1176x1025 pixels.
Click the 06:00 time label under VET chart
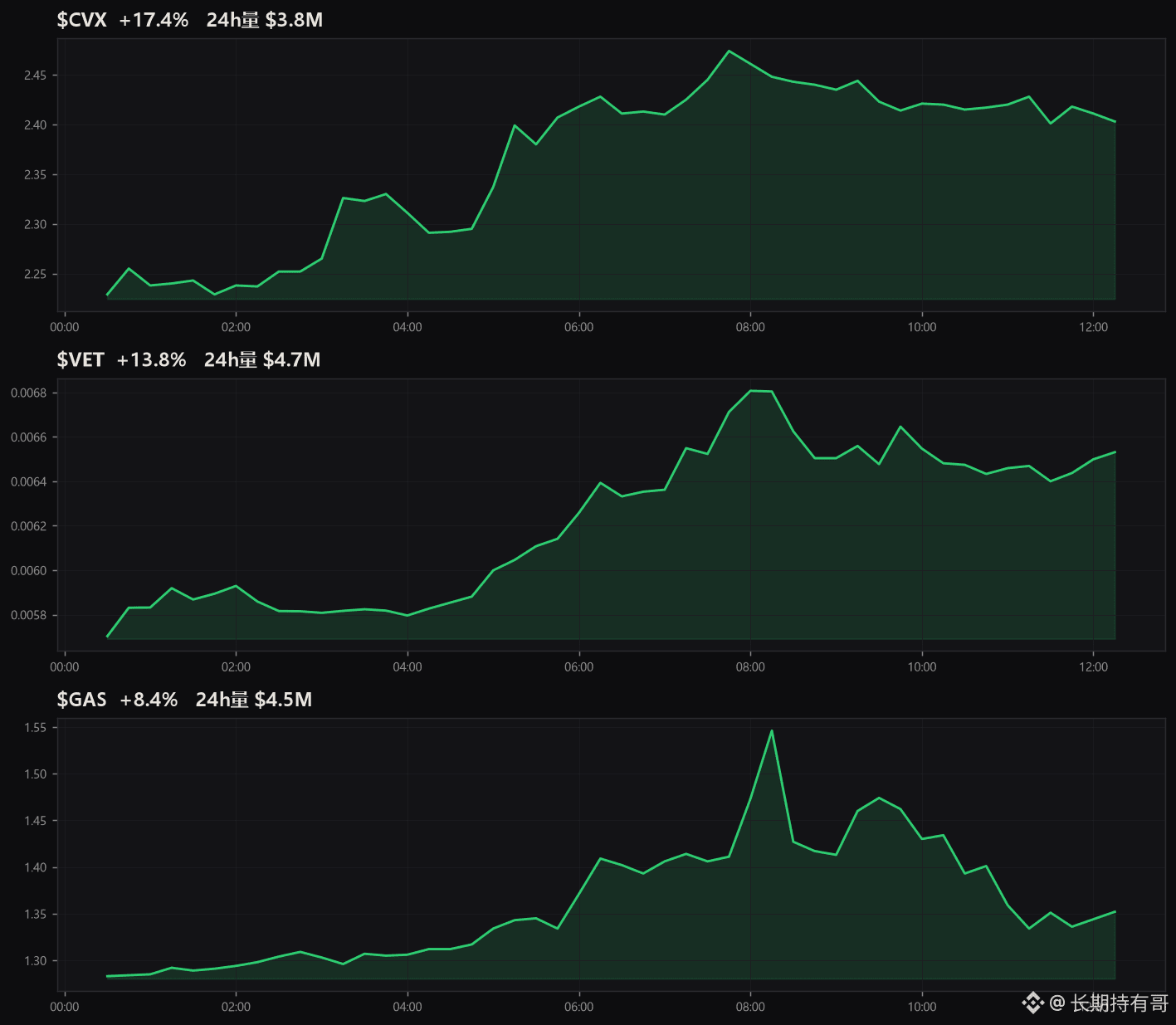click(579, 667)
